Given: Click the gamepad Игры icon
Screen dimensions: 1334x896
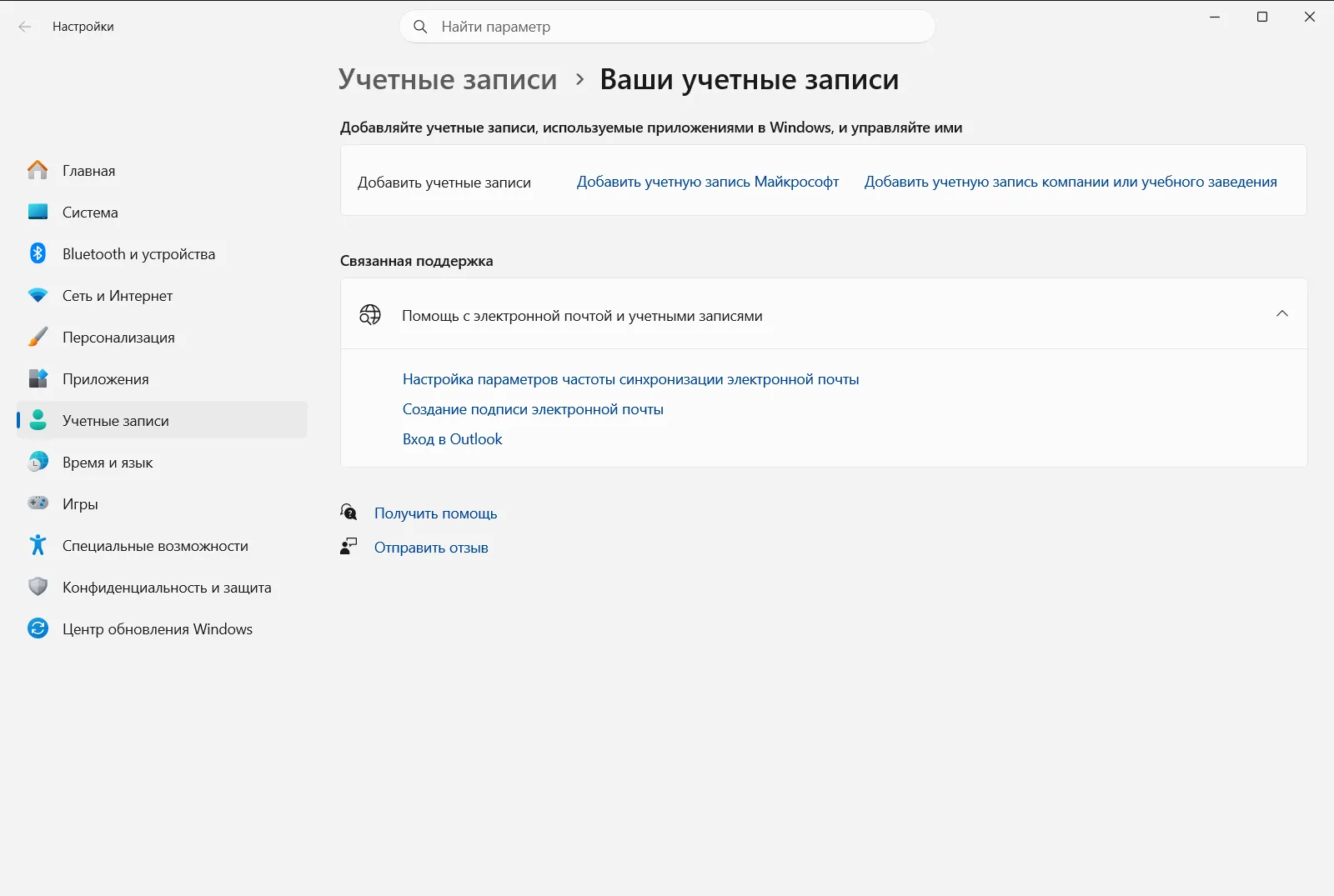Looking at the screenshot, I should (x=38, y=503).
